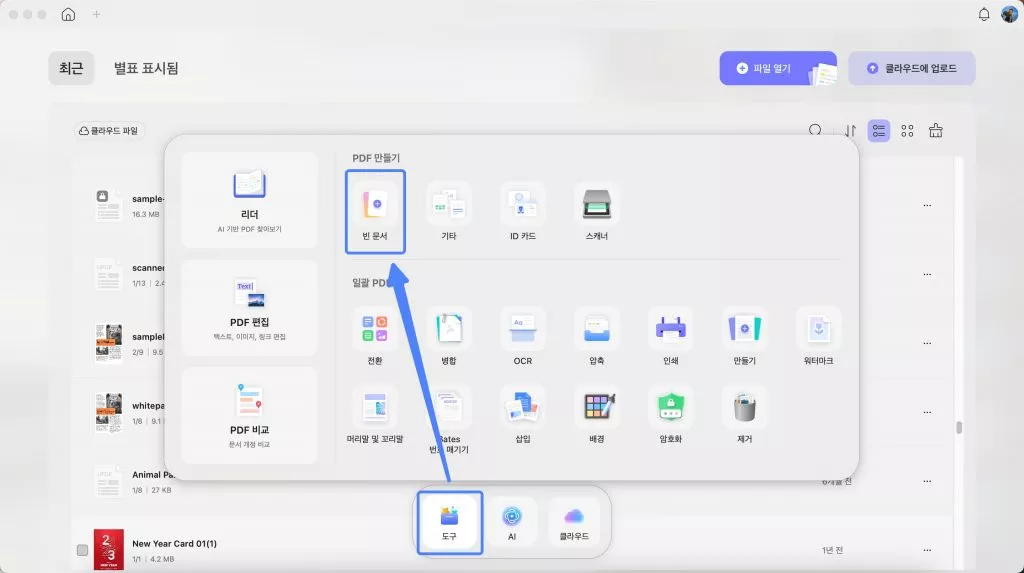Screen dimensions: 1024x573
Task: Open more options for the 2/9 sample row
Action: [927, 343]
